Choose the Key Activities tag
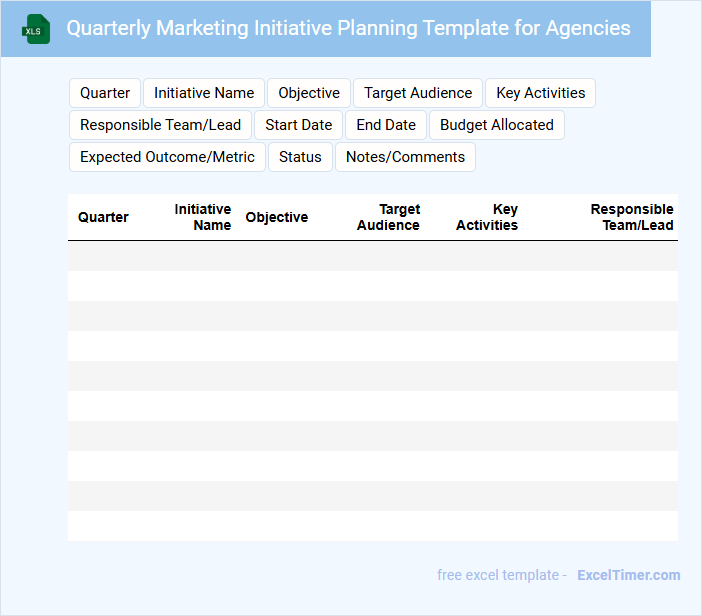Image resolution: width=702 pixels, height=616 pixels. click(541, 93)
